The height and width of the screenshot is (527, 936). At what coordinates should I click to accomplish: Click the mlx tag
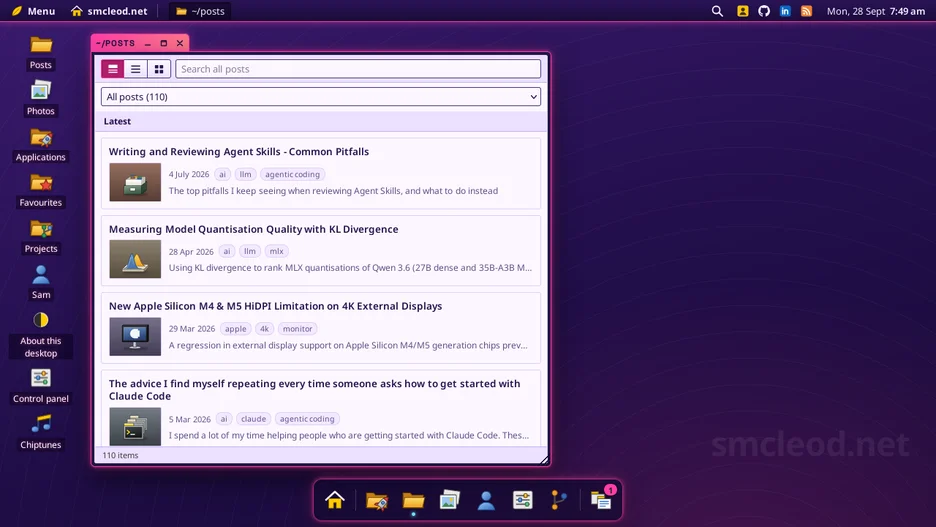tap(276, 251)
